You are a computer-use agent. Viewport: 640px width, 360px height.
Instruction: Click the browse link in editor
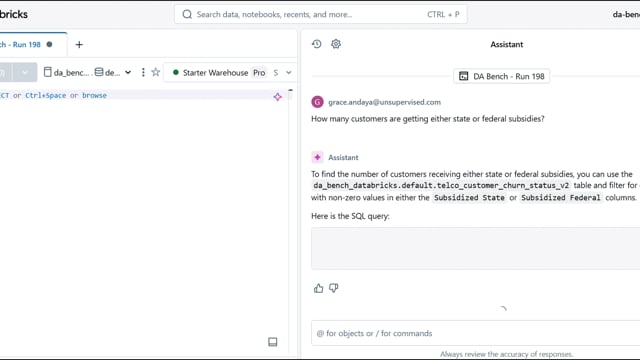click(x=94, y=95)
